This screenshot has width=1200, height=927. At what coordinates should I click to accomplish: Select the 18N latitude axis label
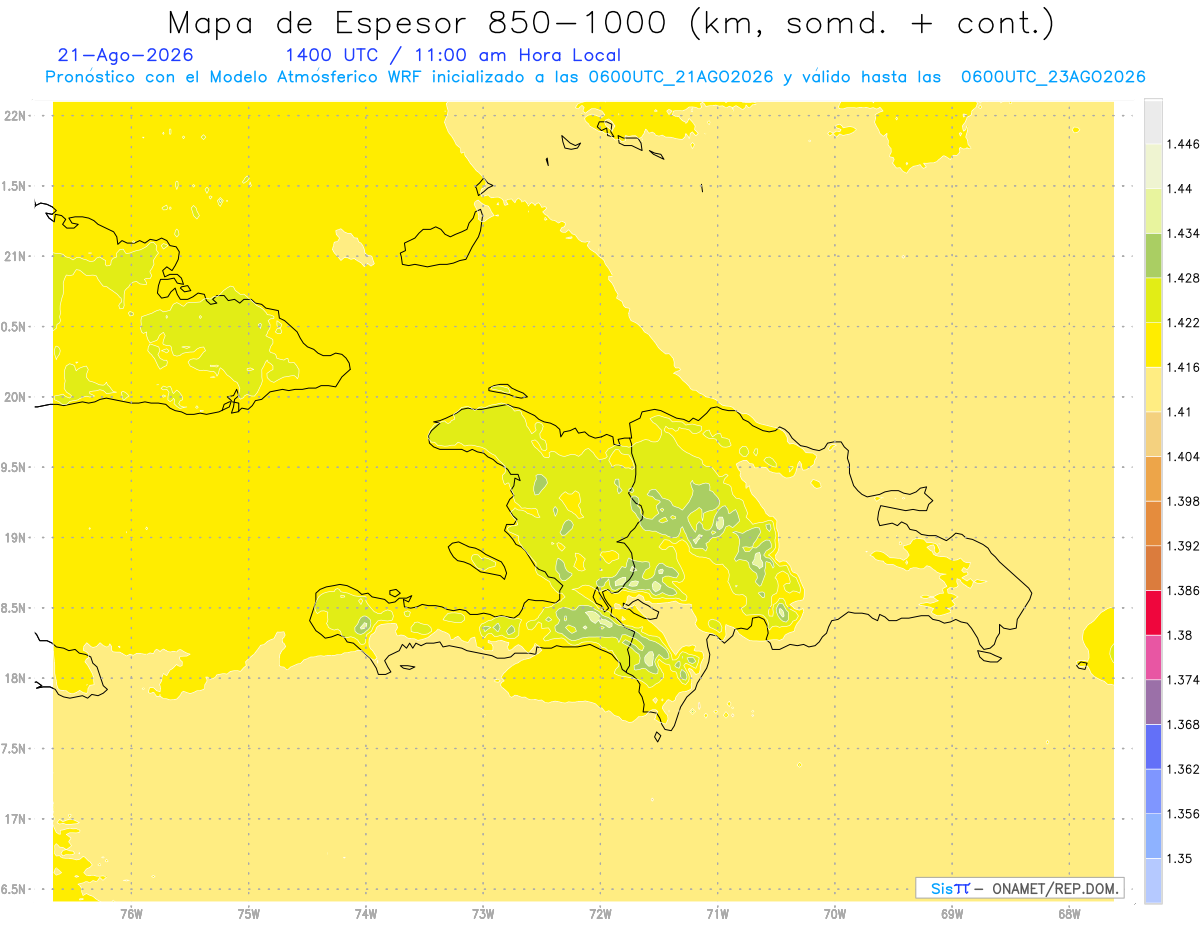point(16,678)
